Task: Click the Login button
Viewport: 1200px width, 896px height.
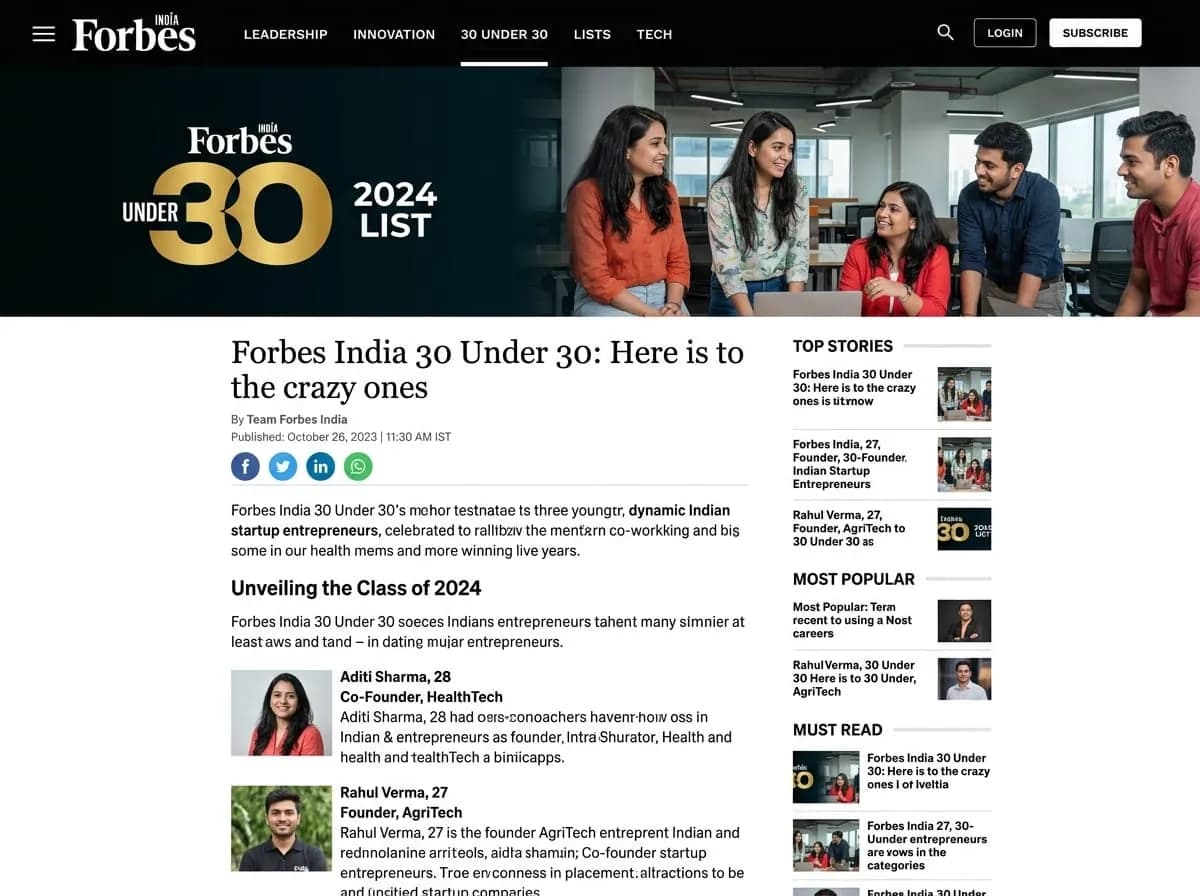Action: [x=1005, y=33]
